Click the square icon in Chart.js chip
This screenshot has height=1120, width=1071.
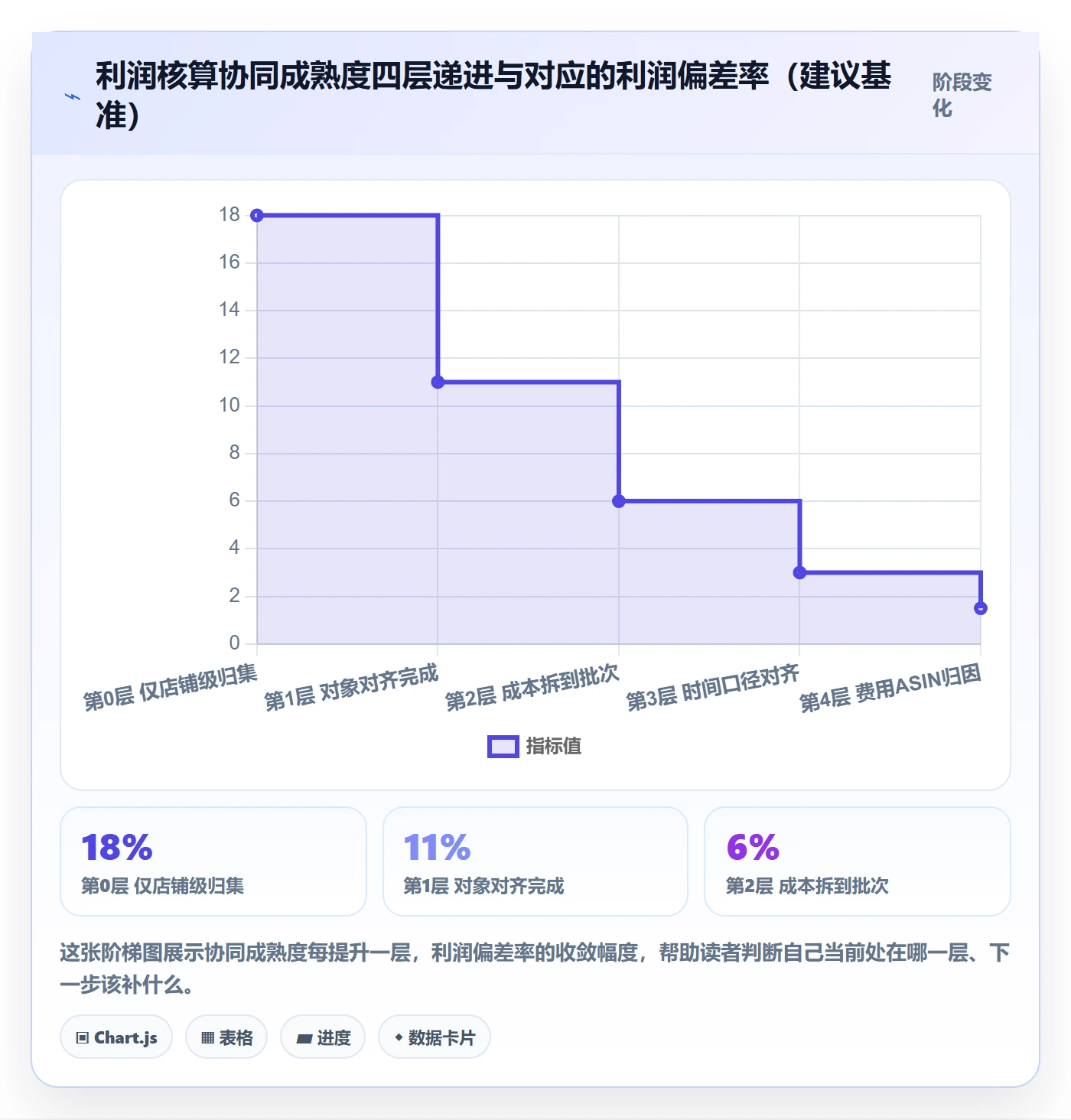coord(83,1038)
